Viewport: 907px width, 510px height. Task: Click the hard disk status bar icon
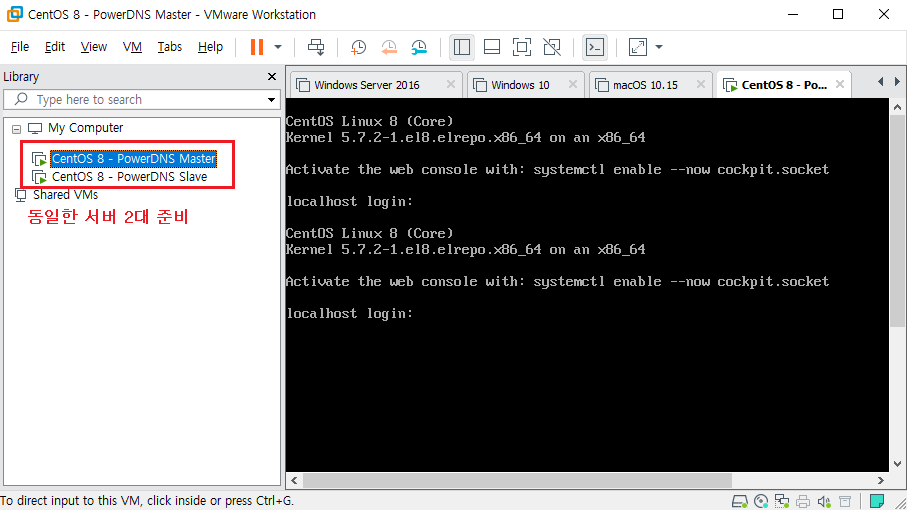[739, 501]
